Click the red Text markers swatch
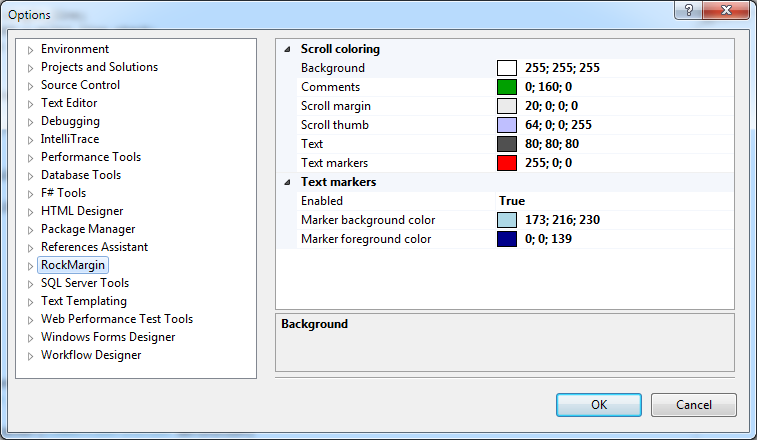757x440 pixels. coord(507,163)
